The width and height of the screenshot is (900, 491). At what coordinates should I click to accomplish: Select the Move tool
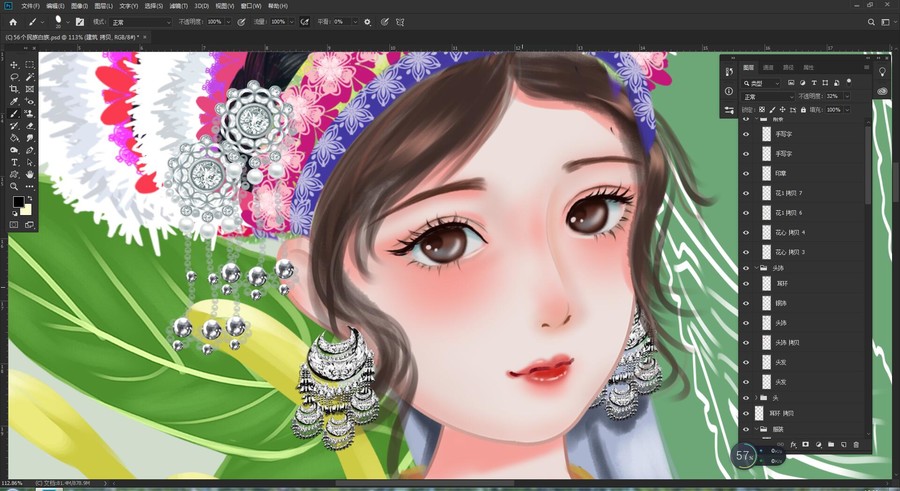pos(14,65)
